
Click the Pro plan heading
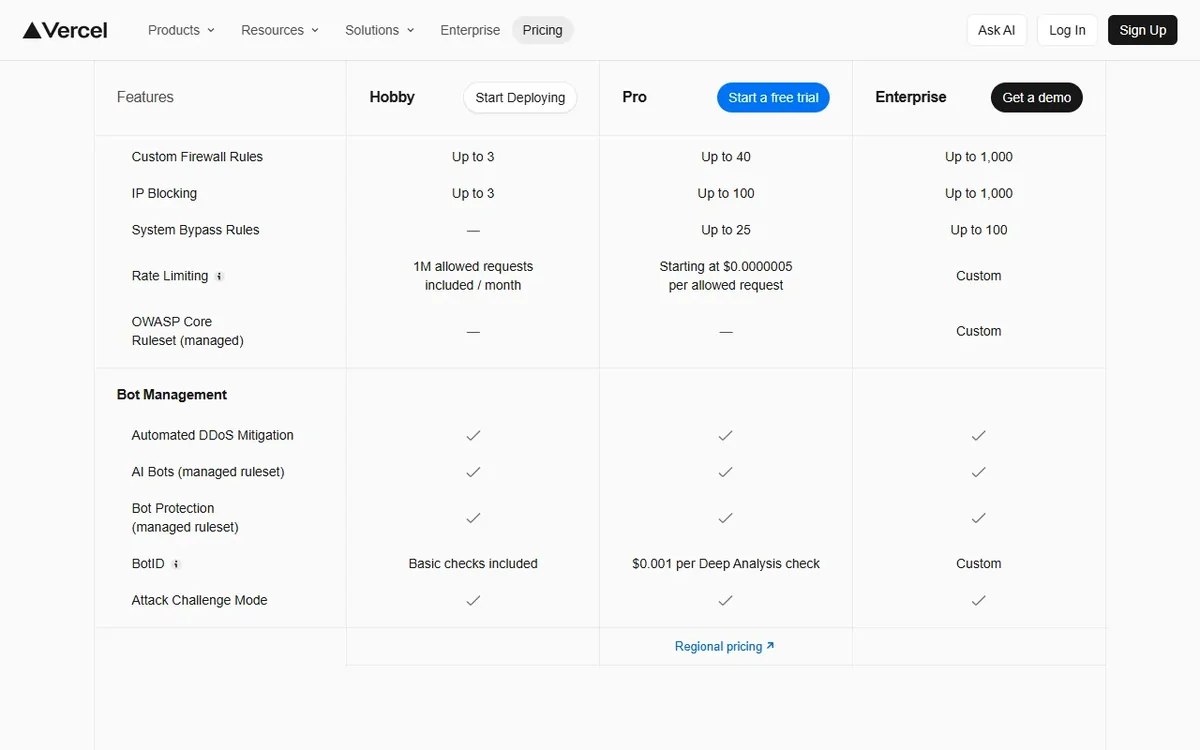tap(634, 97)
